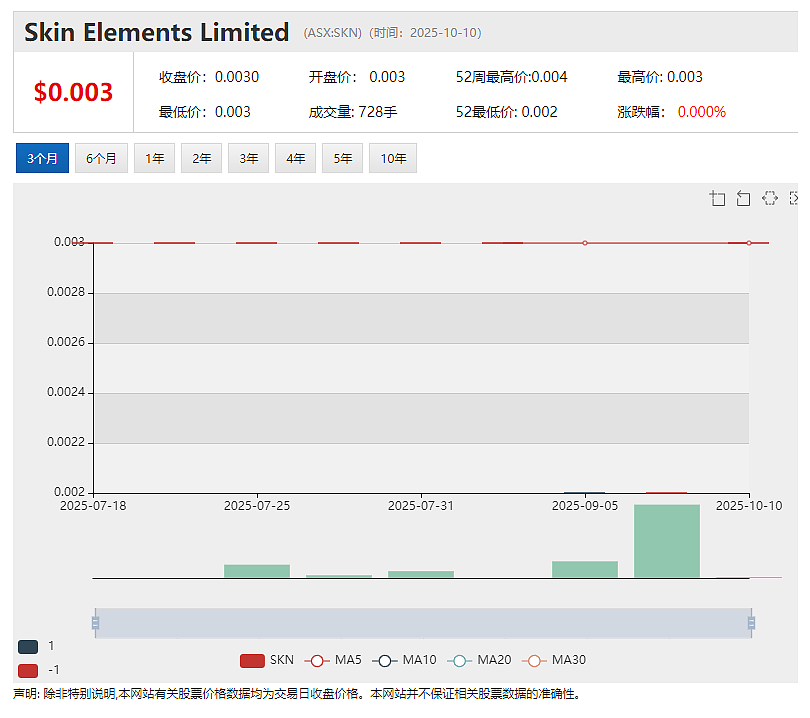The height and width of the screenshot is (718, 810).
Task: Show the 4年 price history
Action: [295, 158]
